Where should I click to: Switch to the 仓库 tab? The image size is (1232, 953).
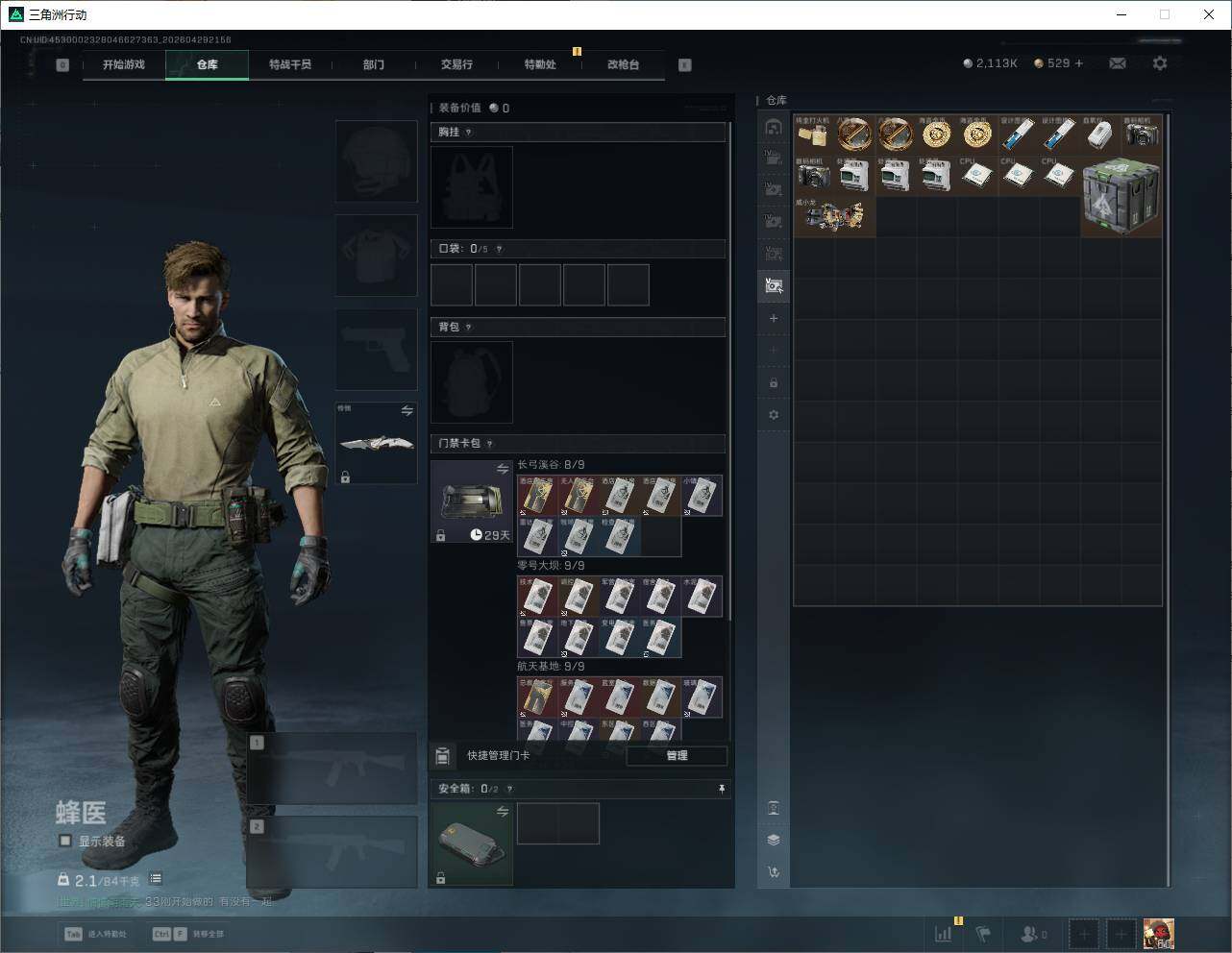pyautogui.click(x=207, y=64)
